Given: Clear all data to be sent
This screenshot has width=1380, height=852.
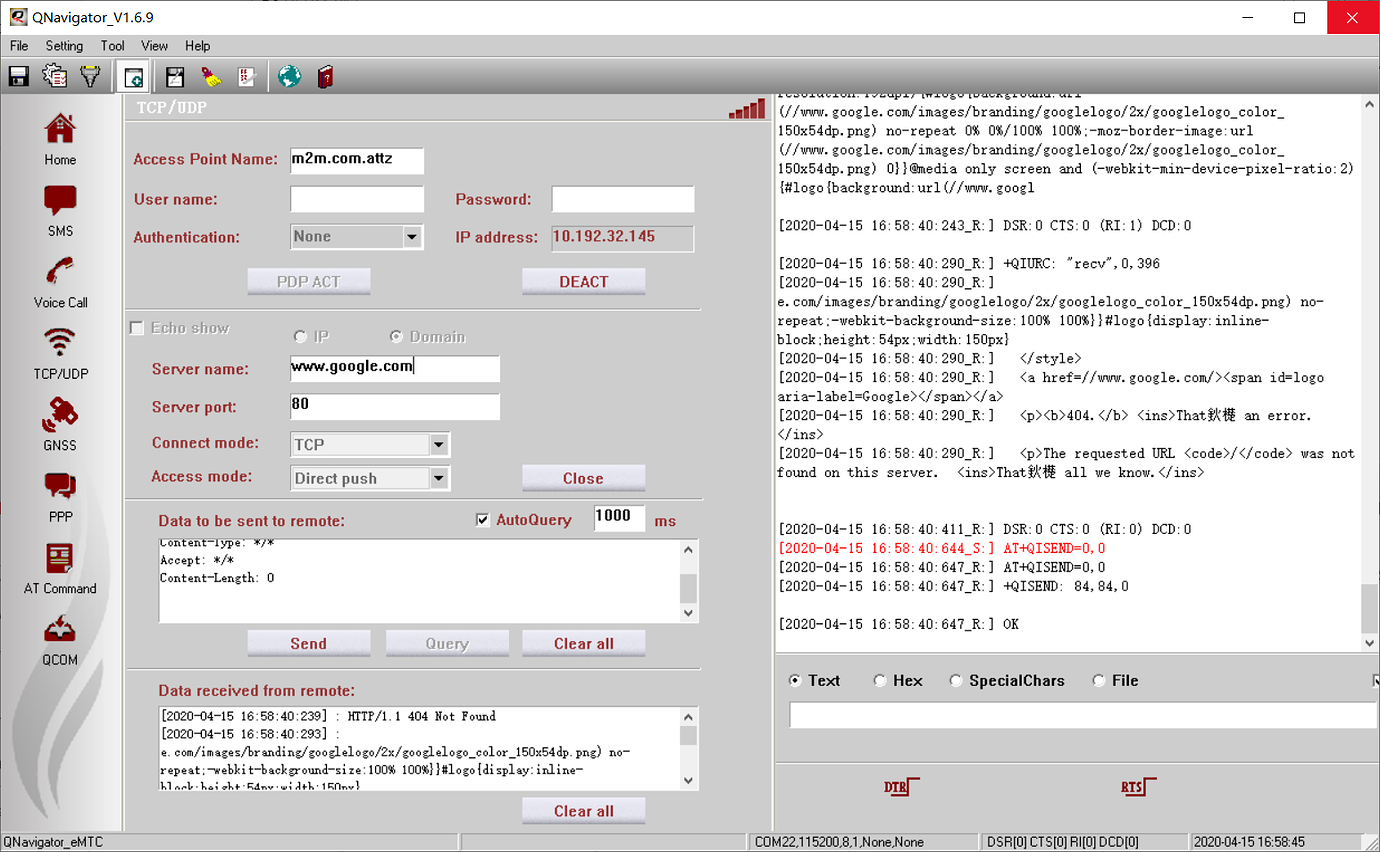Looking at the screenshot, I should 583,643.
